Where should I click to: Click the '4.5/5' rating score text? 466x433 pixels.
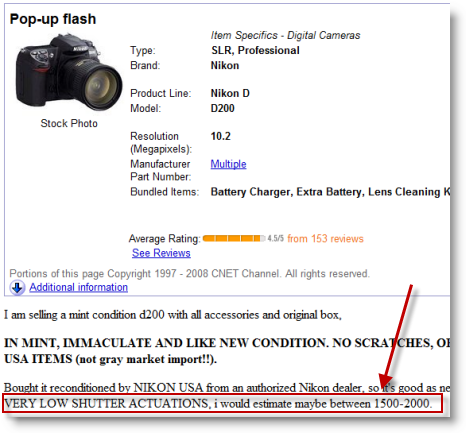[275, 238]
